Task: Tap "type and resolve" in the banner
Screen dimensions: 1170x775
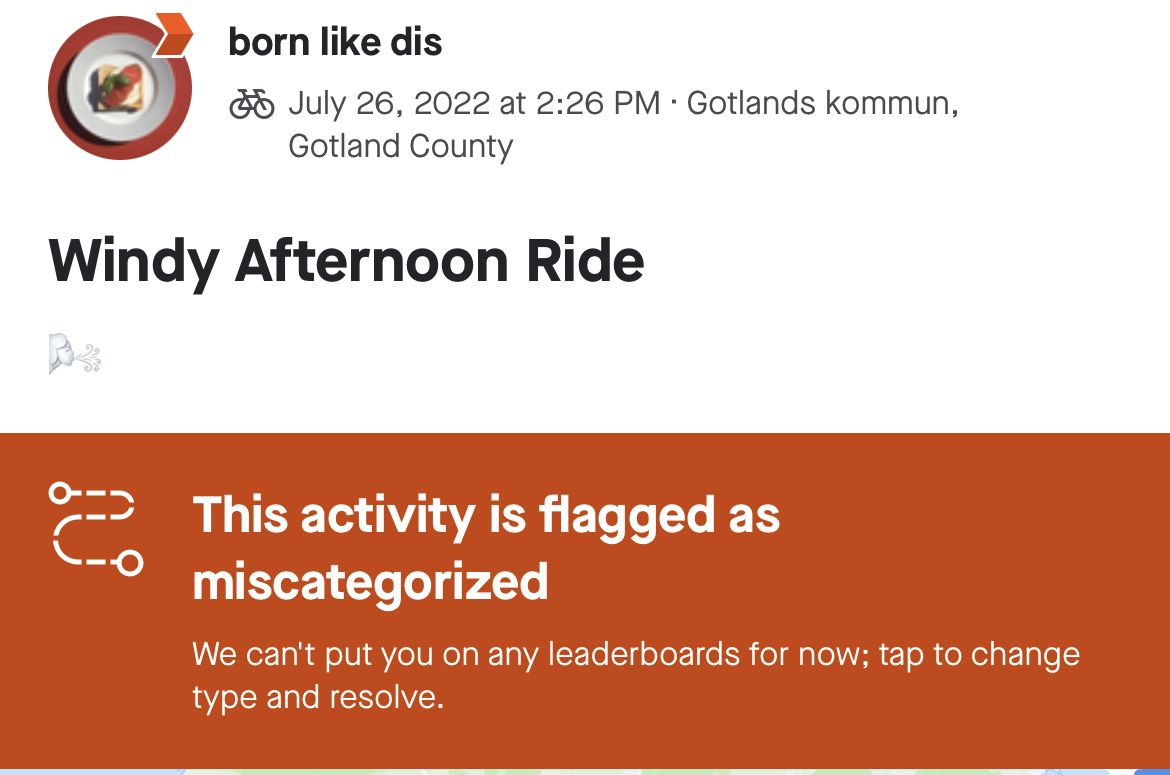Action: pos(317,697)
